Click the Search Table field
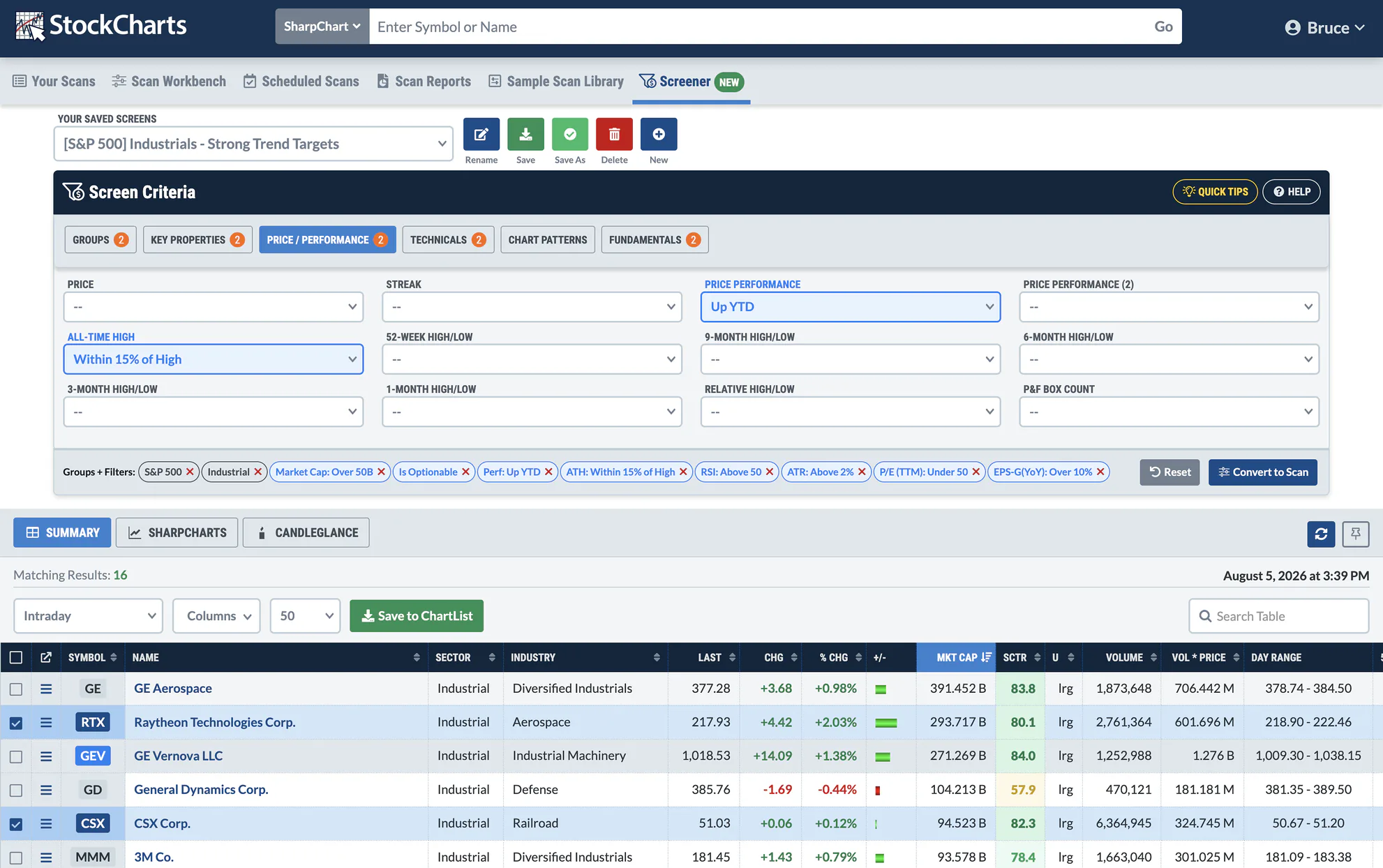The height and width of the screenshot is (868, 1383). click(1279, 616)
